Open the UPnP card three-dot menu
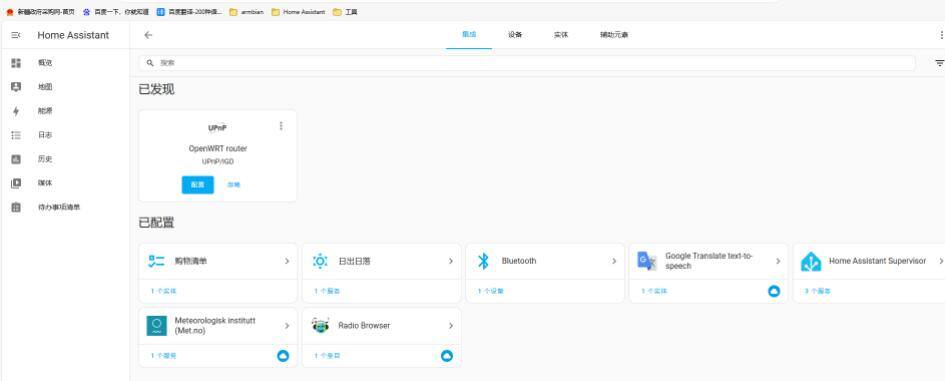945x381 pixels. pyautogui.click(x=281, y=126)
